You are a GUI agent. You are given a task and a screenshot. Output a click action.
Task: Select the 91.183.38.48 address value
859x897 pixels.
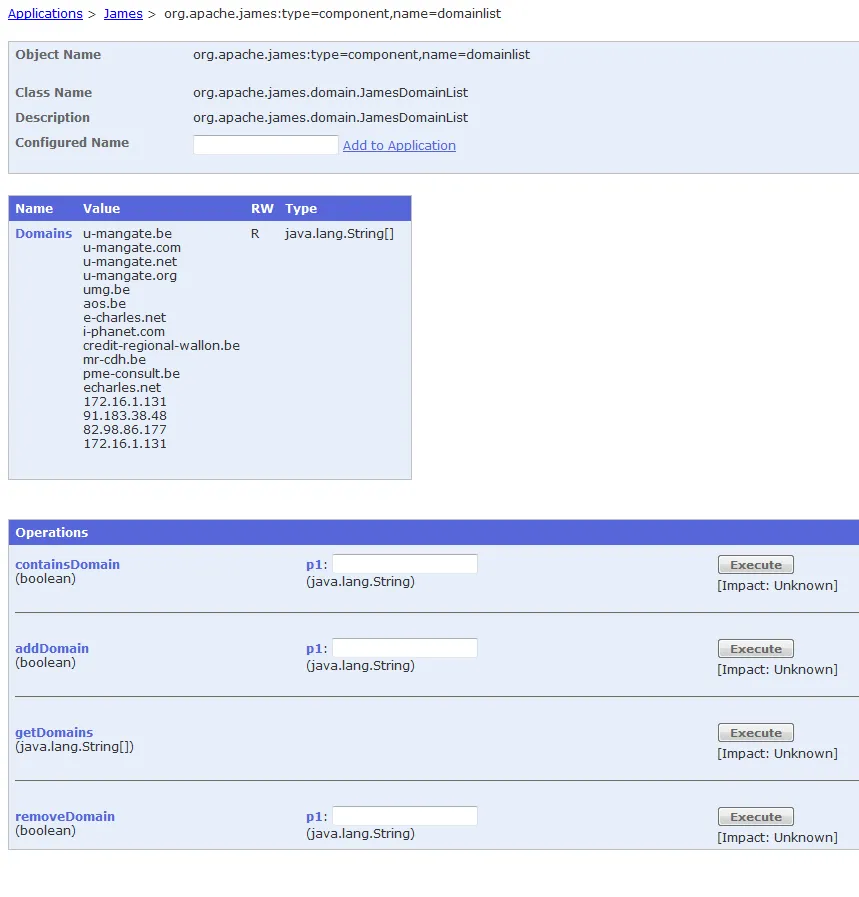pos(125,416)
